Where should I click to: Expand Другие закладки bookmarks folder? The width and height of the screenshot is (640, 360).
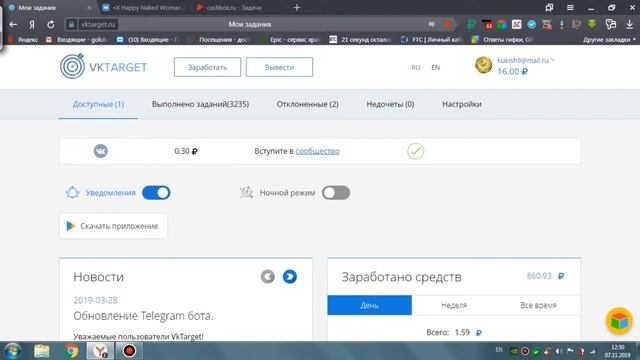click(x=609, y=40)
